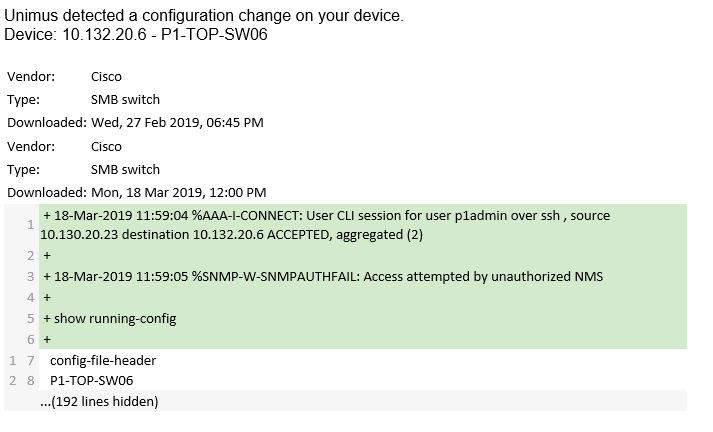This screenshot has height=432, width=713.
Task: Click the hidden lines expander row
Action: [345, 401]
